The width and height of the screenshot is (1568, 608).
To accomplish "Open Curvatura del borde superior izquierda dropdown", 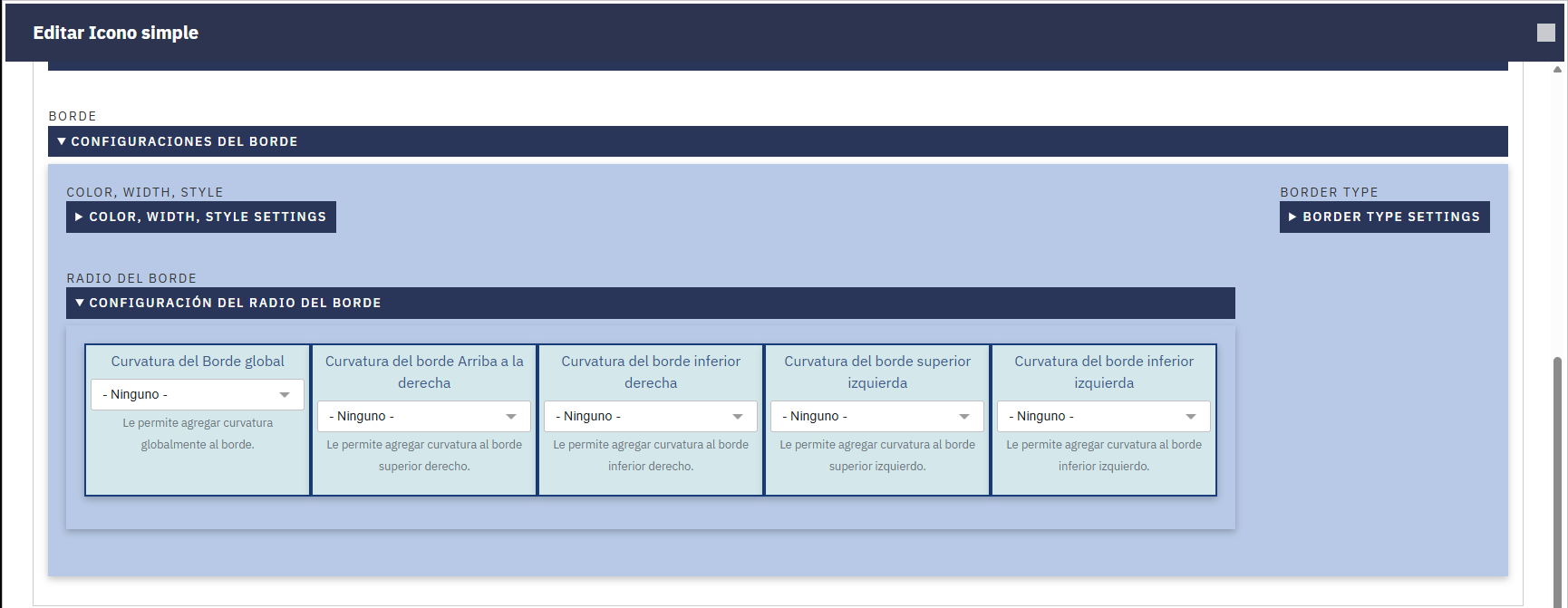I will pyautogui.click(x=877, y=416).
